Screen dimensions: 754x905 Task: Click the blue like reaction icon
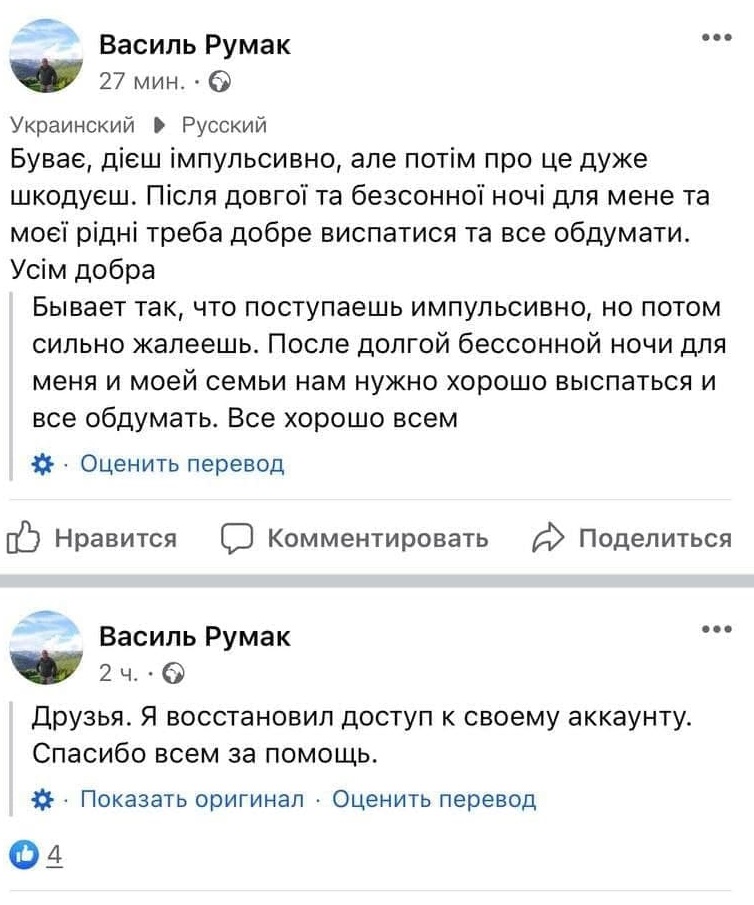tap(24, 855)
